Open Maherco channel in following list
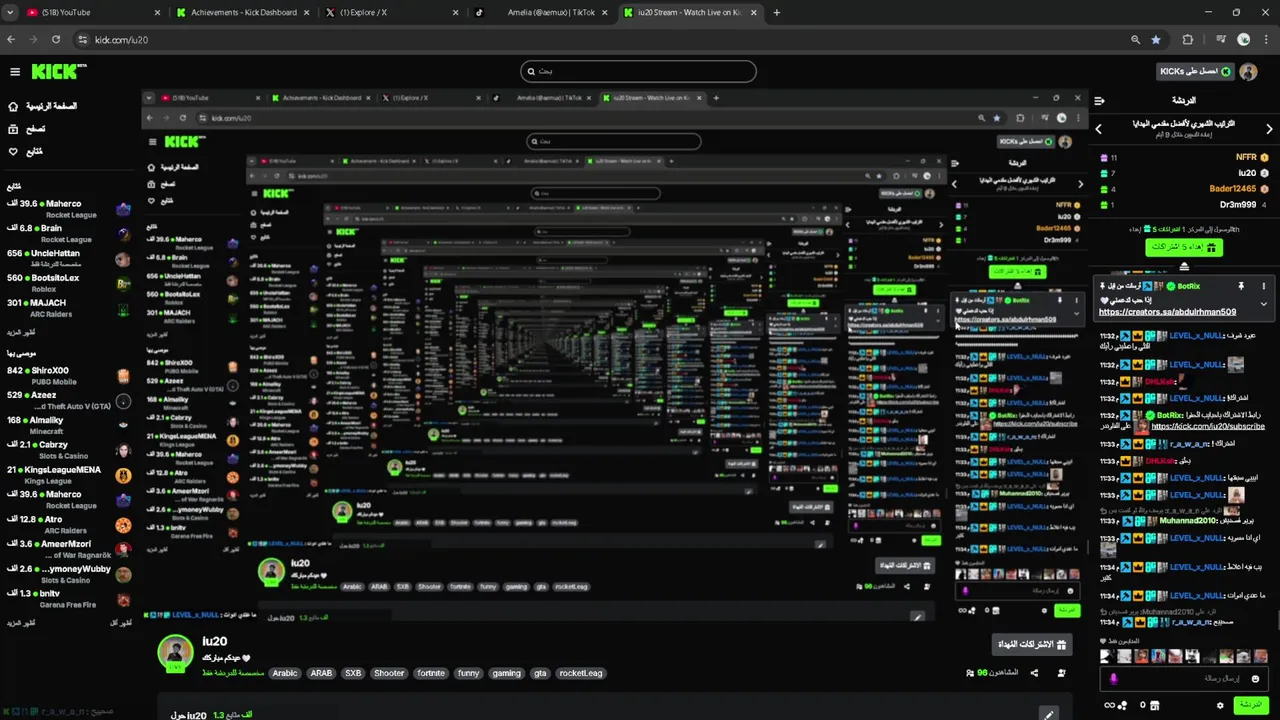Viewport: 1280px width, 720px height. [x=66, y=209]
